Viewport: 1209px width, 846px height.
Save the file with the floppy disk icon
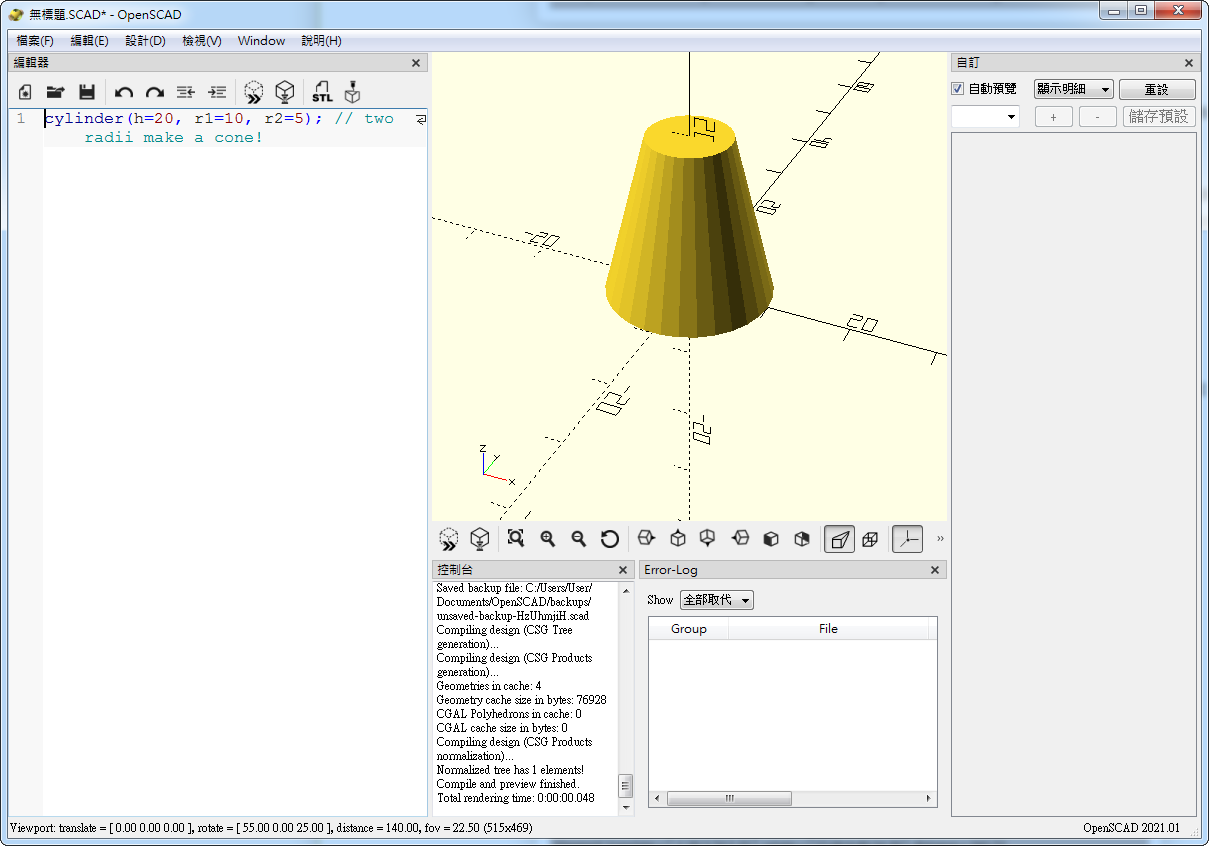pyautogui.click(x=87, y=92)
